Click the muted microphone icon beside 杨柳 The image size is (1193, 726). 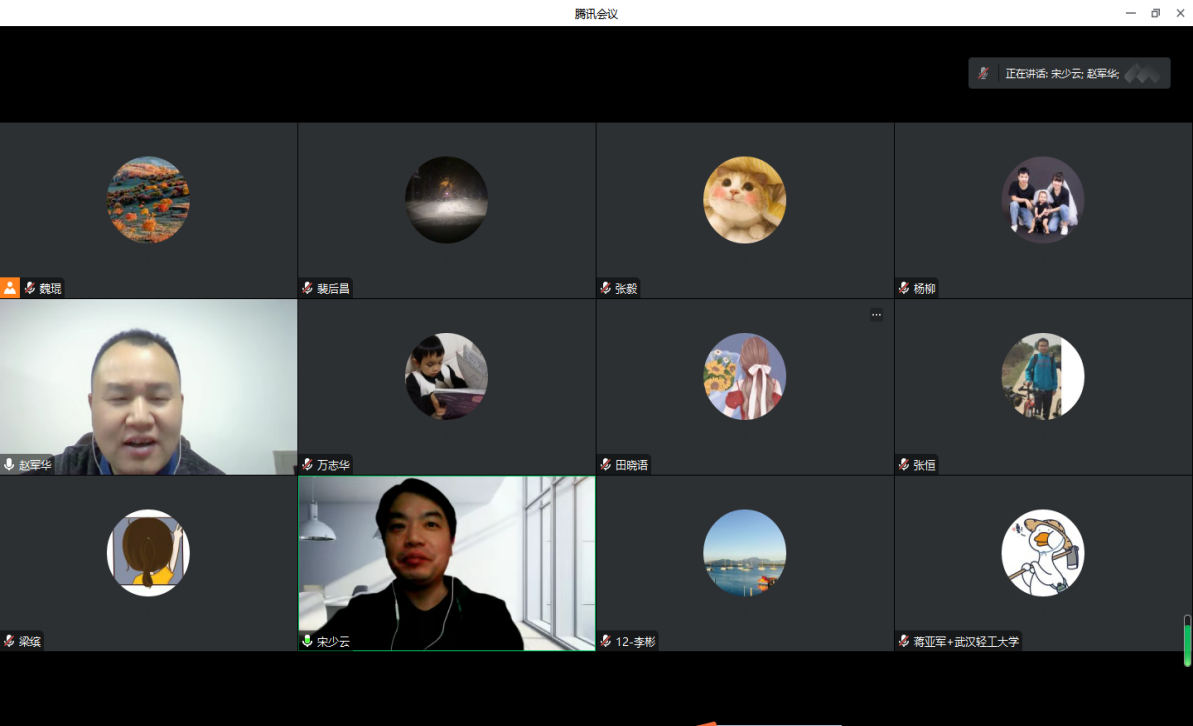point(904,288)
